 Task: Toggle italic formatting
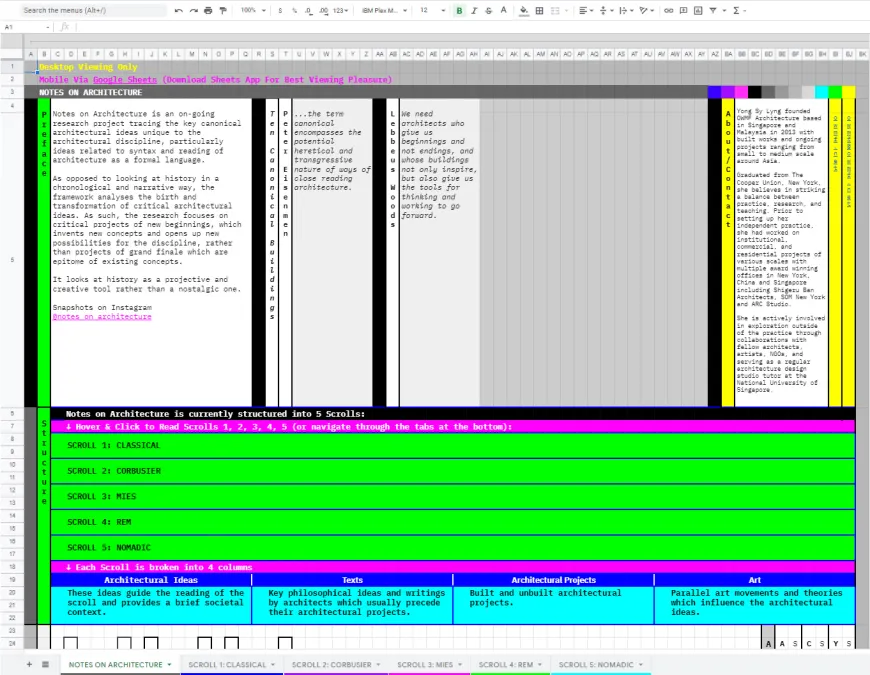click(474, 11)
